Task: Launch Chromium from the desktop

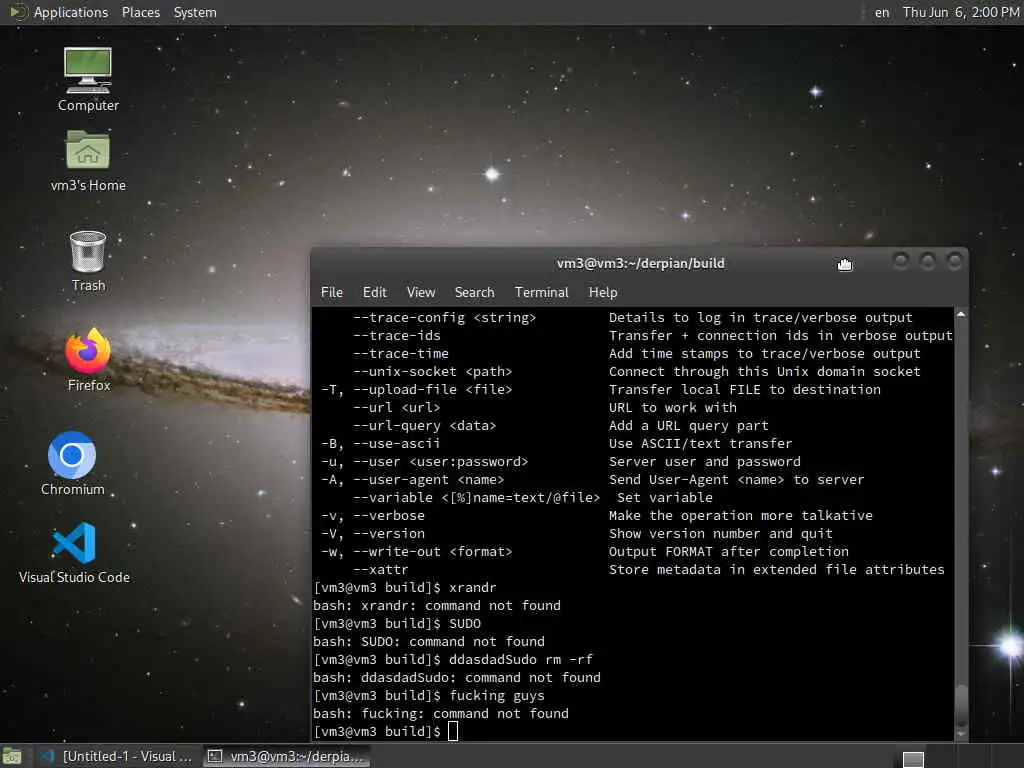Action: coord(72,463)
